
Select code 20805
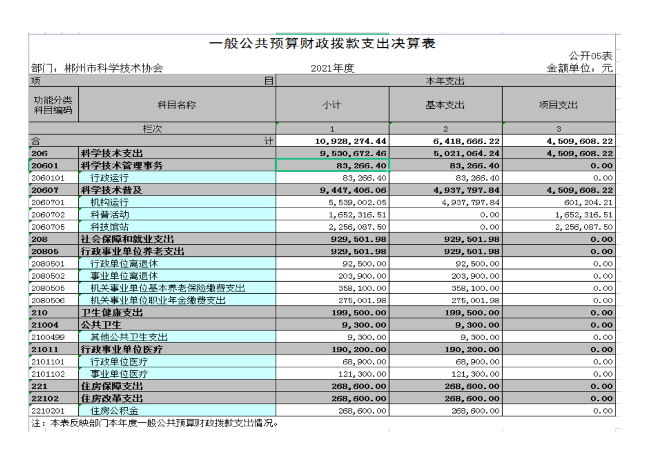tap(53, 251)
